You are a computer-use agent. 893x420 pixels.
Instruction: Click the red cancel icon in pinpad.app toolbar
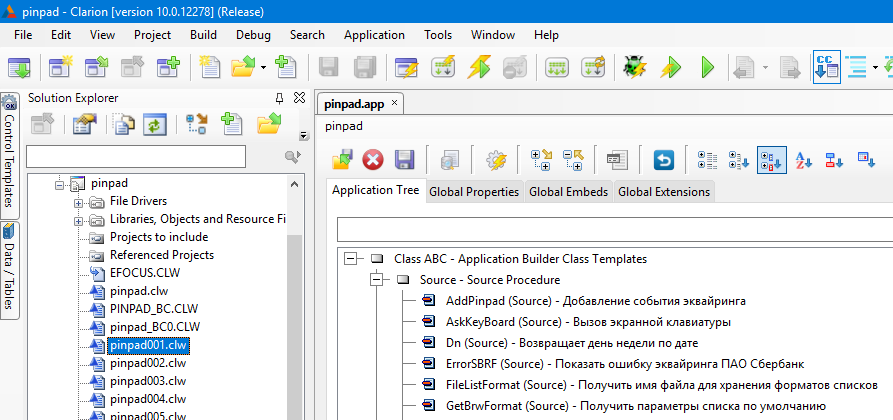coord(373,159)
